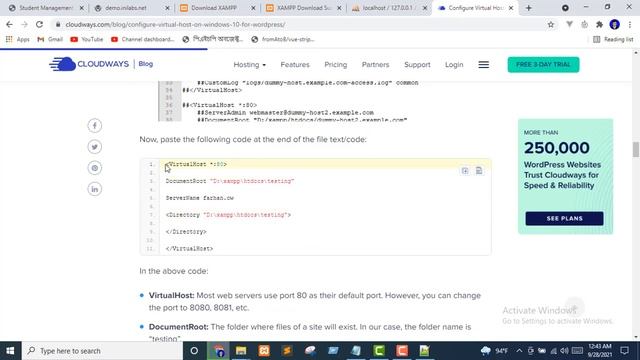The height and width of the screenshot is (360, 640).
Task: Click the taskbar search box
Action: (102, 351)
